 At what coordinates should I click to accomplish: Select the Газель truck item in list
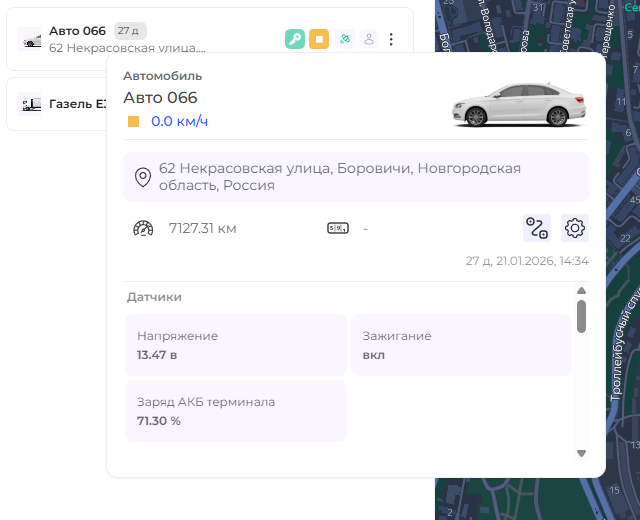click(x=60, y=104)
